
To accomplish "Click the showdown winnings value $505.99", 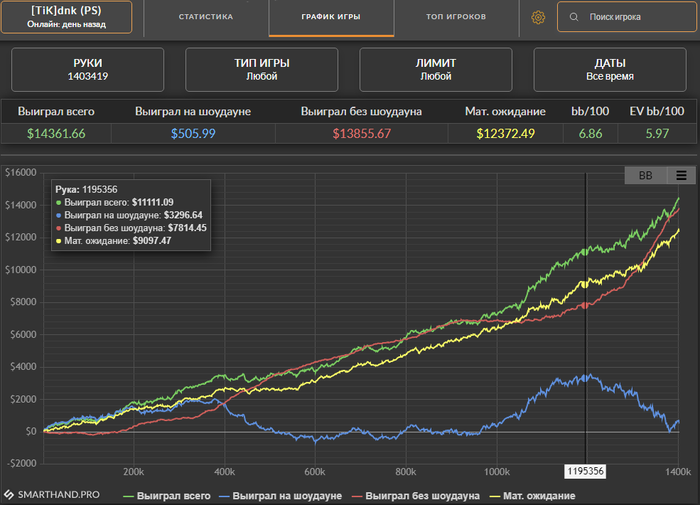I will tap(193, 134).
